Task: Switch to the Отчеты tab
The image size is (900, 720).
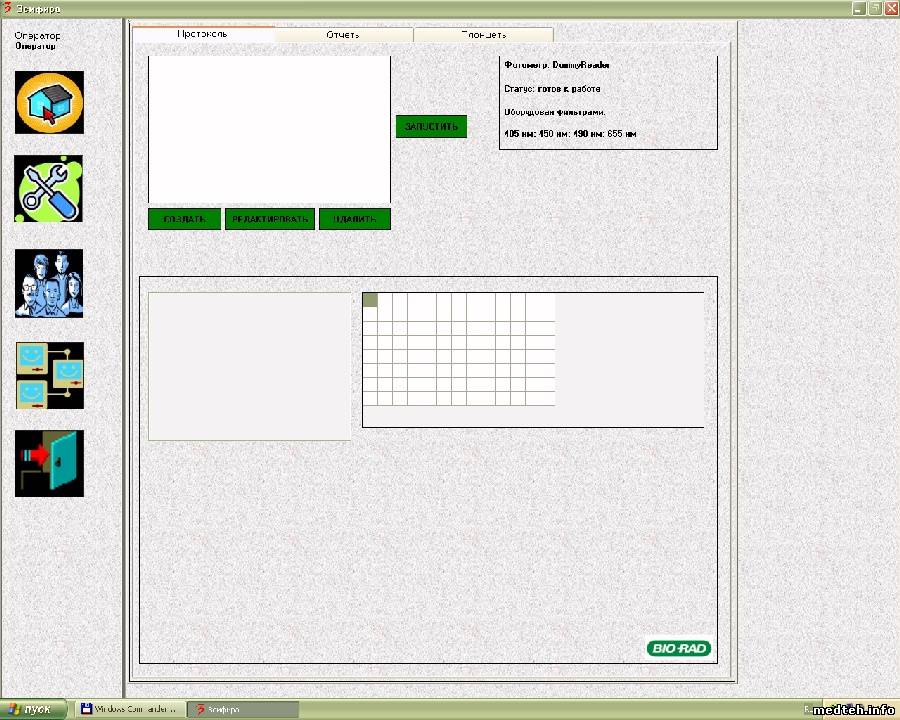Action: (x=343, y=35)
